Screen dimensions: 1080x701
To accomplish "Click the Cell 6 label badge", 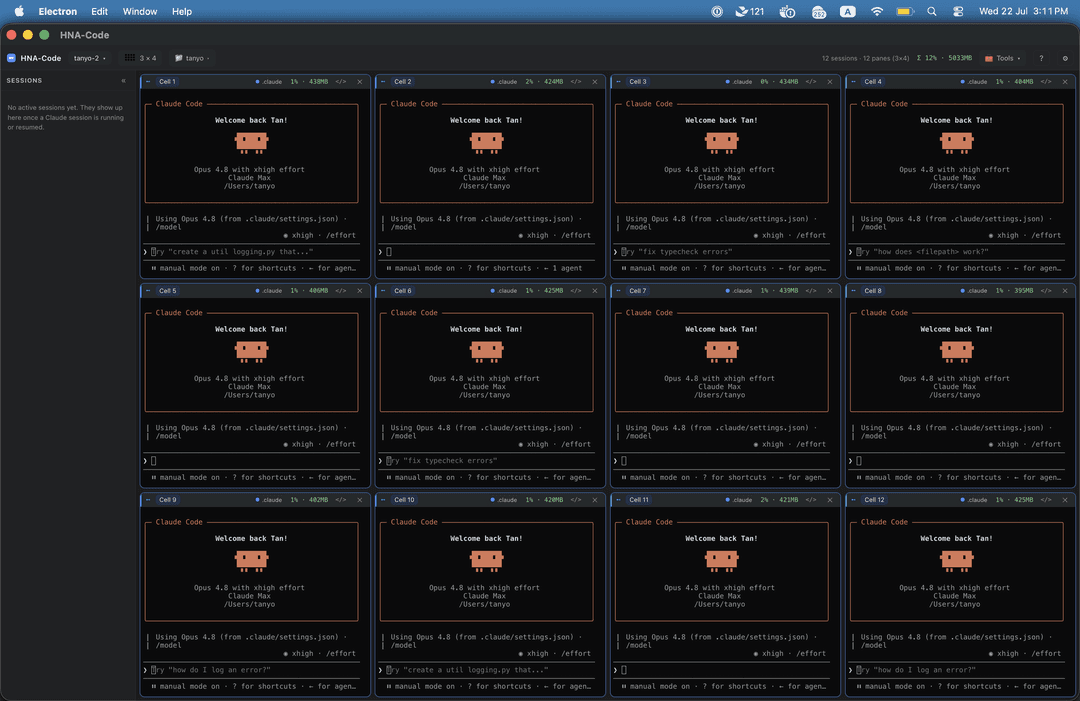I will 402,291.
